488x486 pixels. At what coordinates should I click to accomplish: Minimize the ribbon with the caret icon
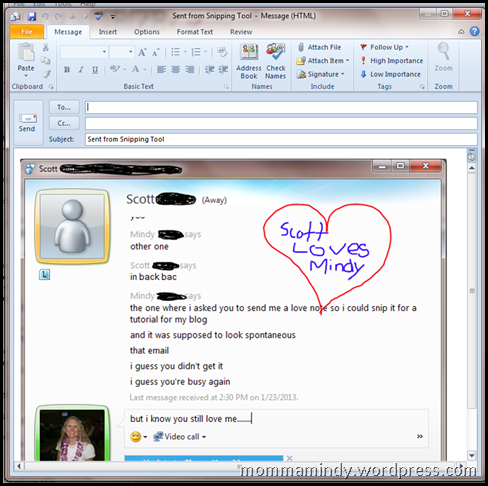461,32
